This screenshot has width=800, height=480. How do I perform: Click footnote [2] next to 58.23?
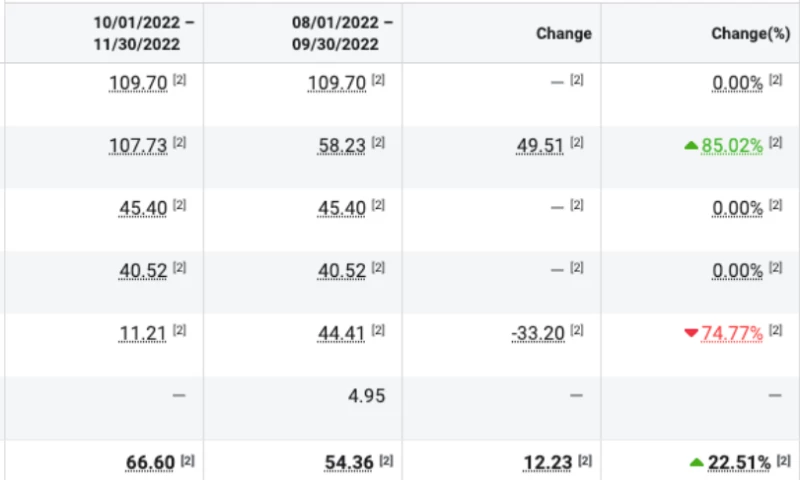point(378,143)
